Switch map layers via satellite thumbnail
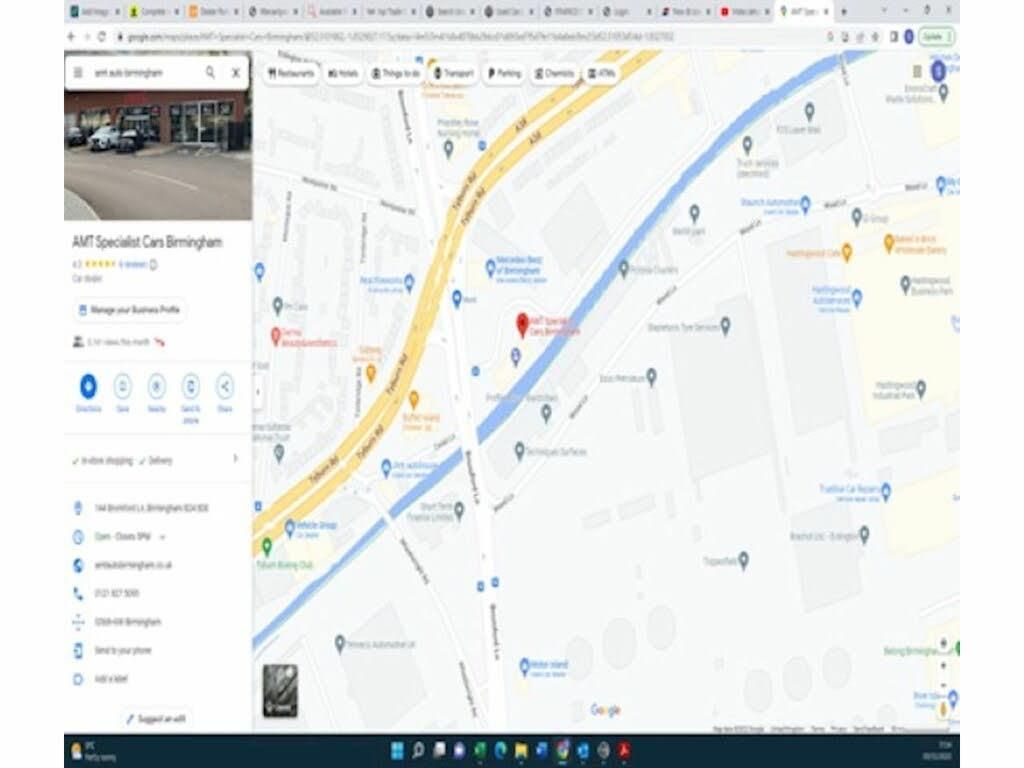 coord(280,690)
